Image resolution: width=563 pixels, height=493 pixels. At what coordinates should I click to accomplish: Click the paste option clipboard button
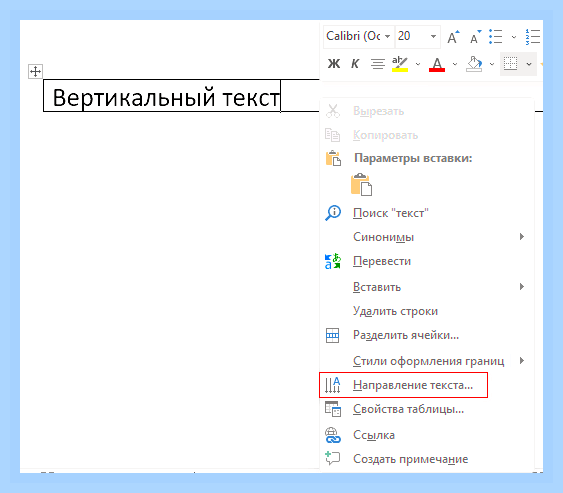pyautogui.click(x=362, y=185)
